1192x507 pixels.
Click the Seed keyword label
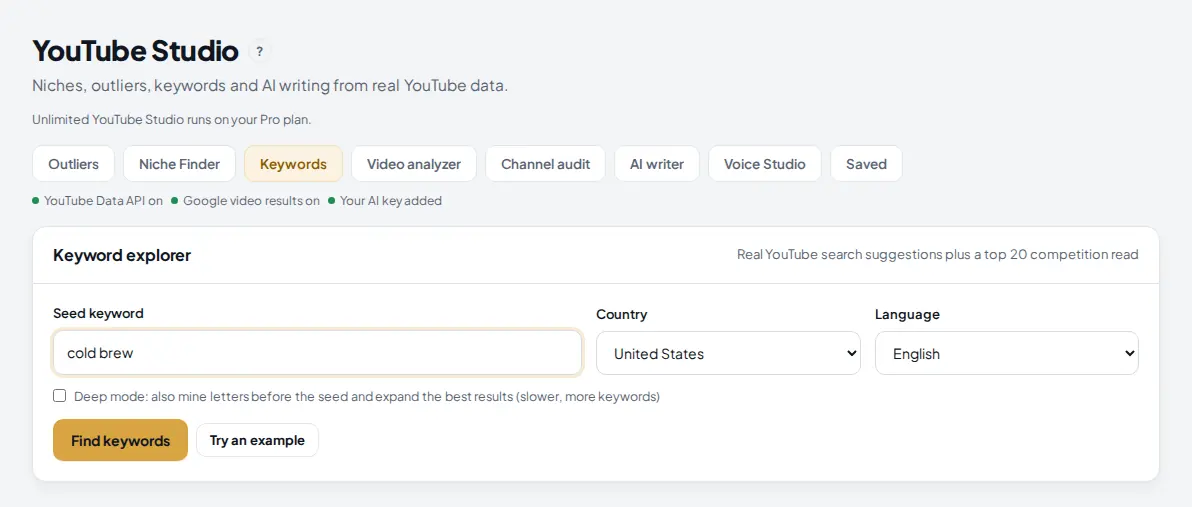coord(98,313)
